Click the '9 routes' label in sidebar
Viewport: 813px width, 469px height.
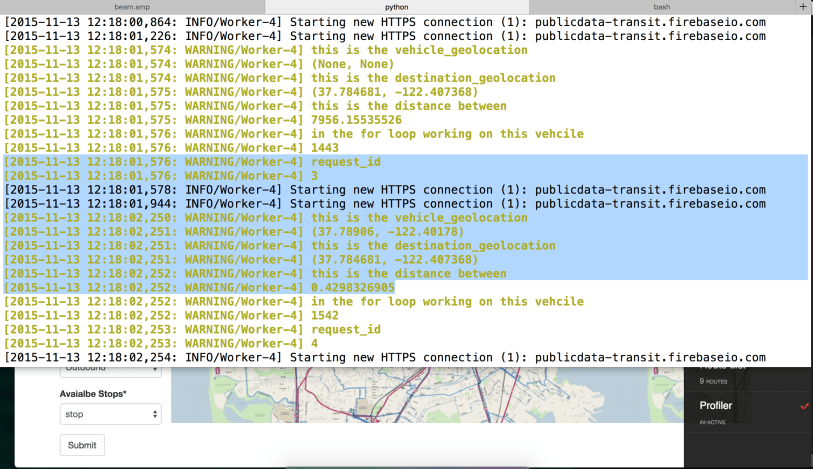pos(713,381)
